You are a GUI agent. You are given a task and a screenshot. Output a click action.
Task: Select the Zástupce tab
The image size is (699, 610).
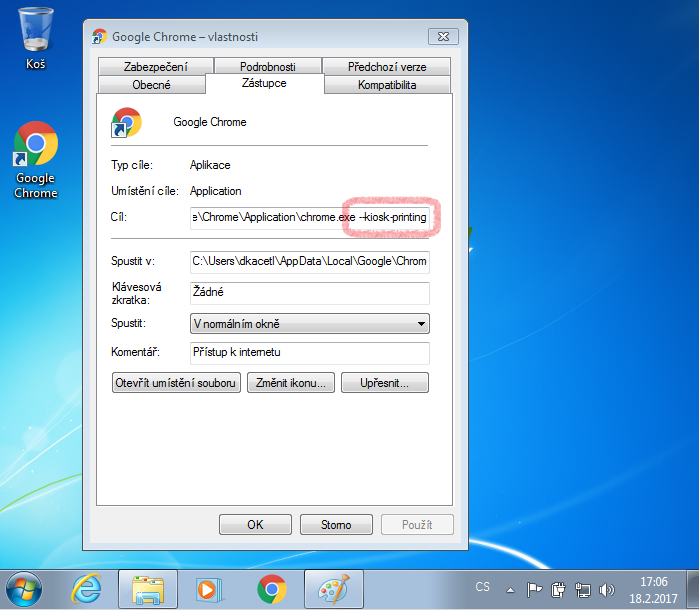pos(264,83)
